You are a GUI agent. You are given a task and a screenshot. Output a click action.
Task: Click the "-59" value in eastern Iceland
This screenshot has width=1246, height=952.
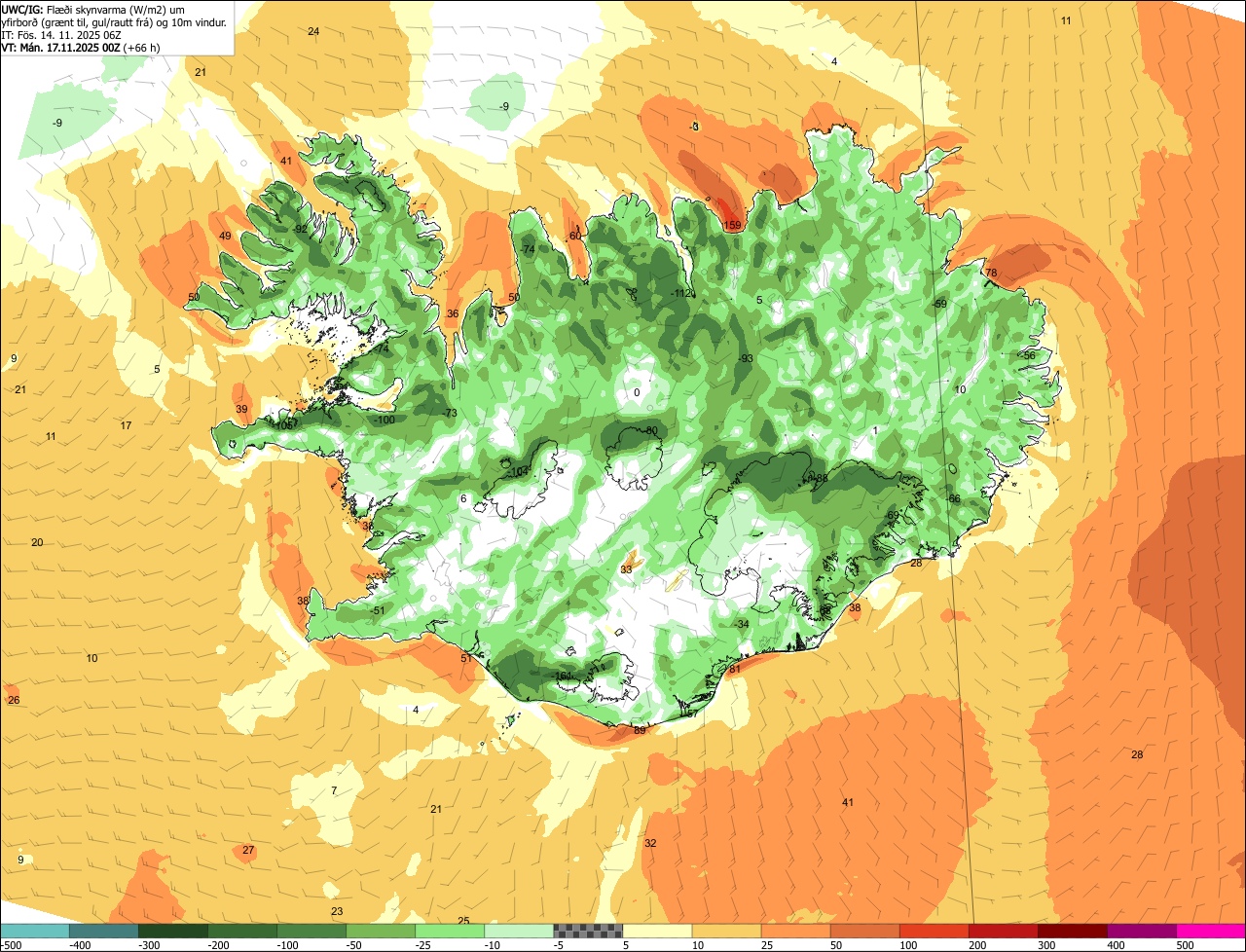(939, 304)
